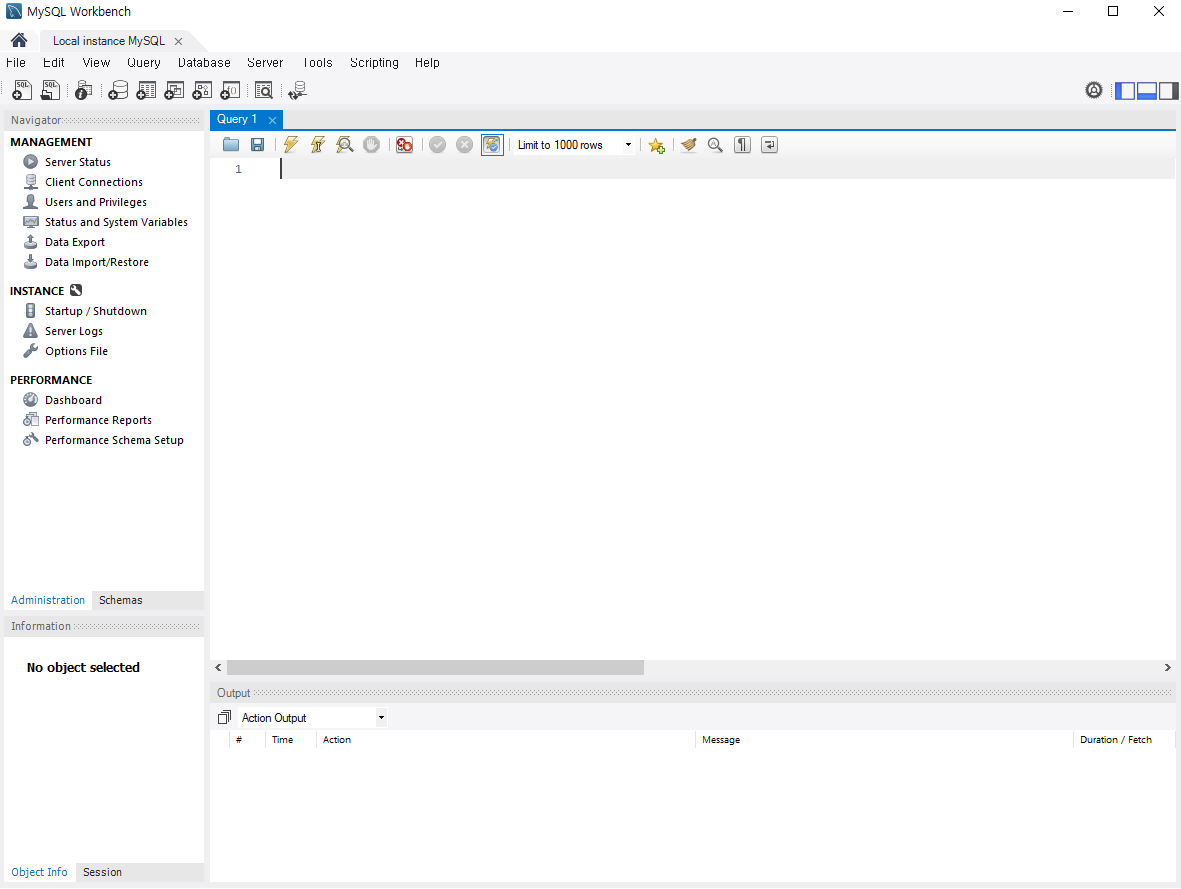Save the script using floppy disk icon
This screenshot has height=889, width=1181.
(258, 145)
